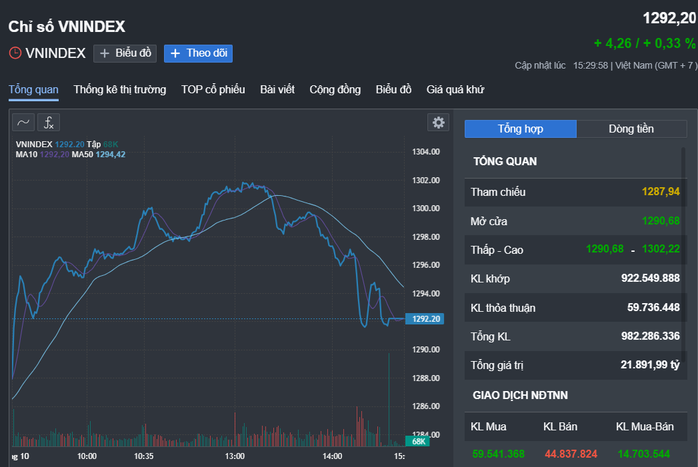Click Tham chiếu value 1287,94
Screen dimensions: 698x467
(661, 192)
